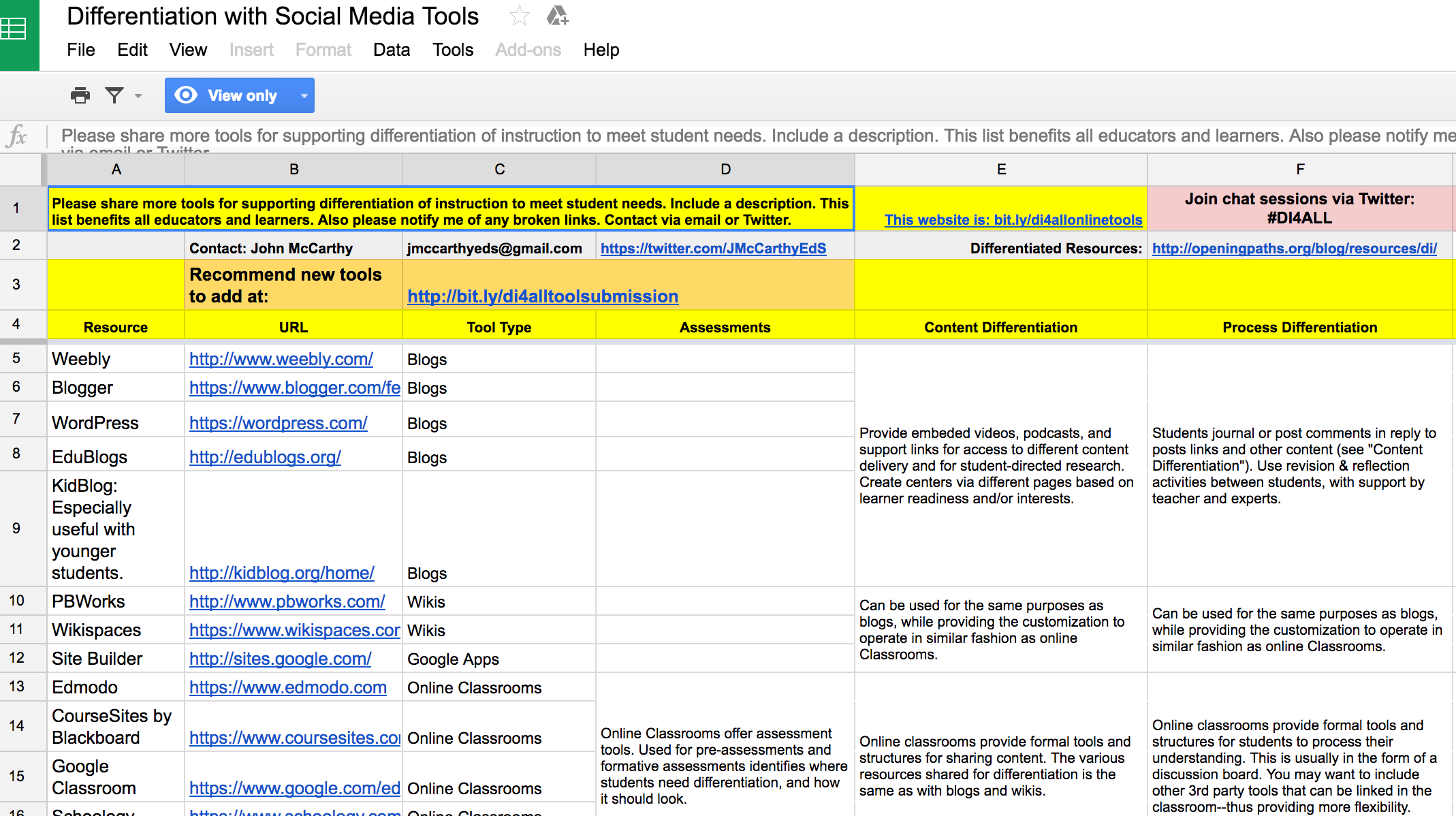Open the Edit menu
Screen dimensions: 1456x816
coord(132,50)
